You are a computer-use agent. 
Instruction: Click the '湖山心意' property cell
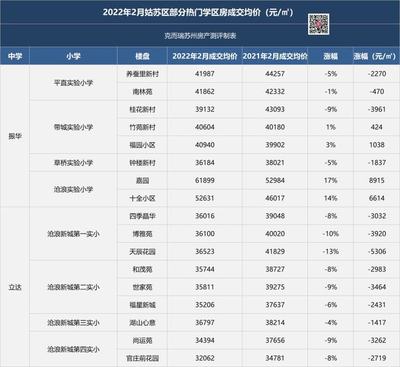pyautogui.click(x=142, y=323)
